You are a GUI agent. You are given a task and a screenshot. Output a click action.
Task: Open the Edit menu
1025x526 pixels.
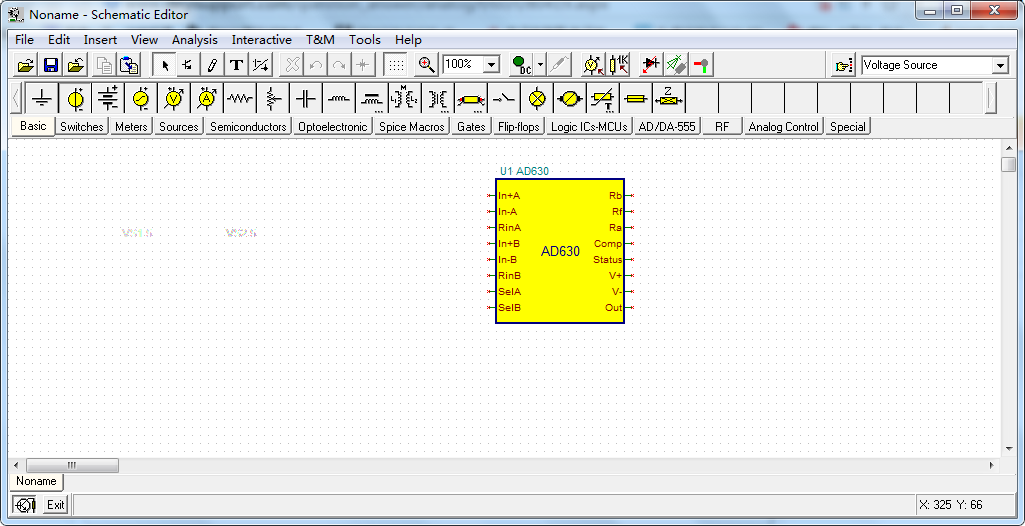click(x=59, y=40)
